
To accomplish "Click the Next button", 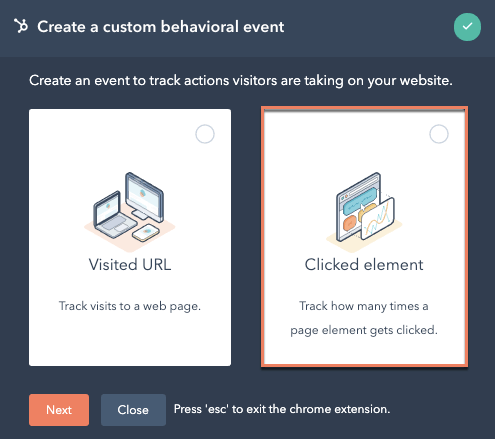I will [59, 410].
